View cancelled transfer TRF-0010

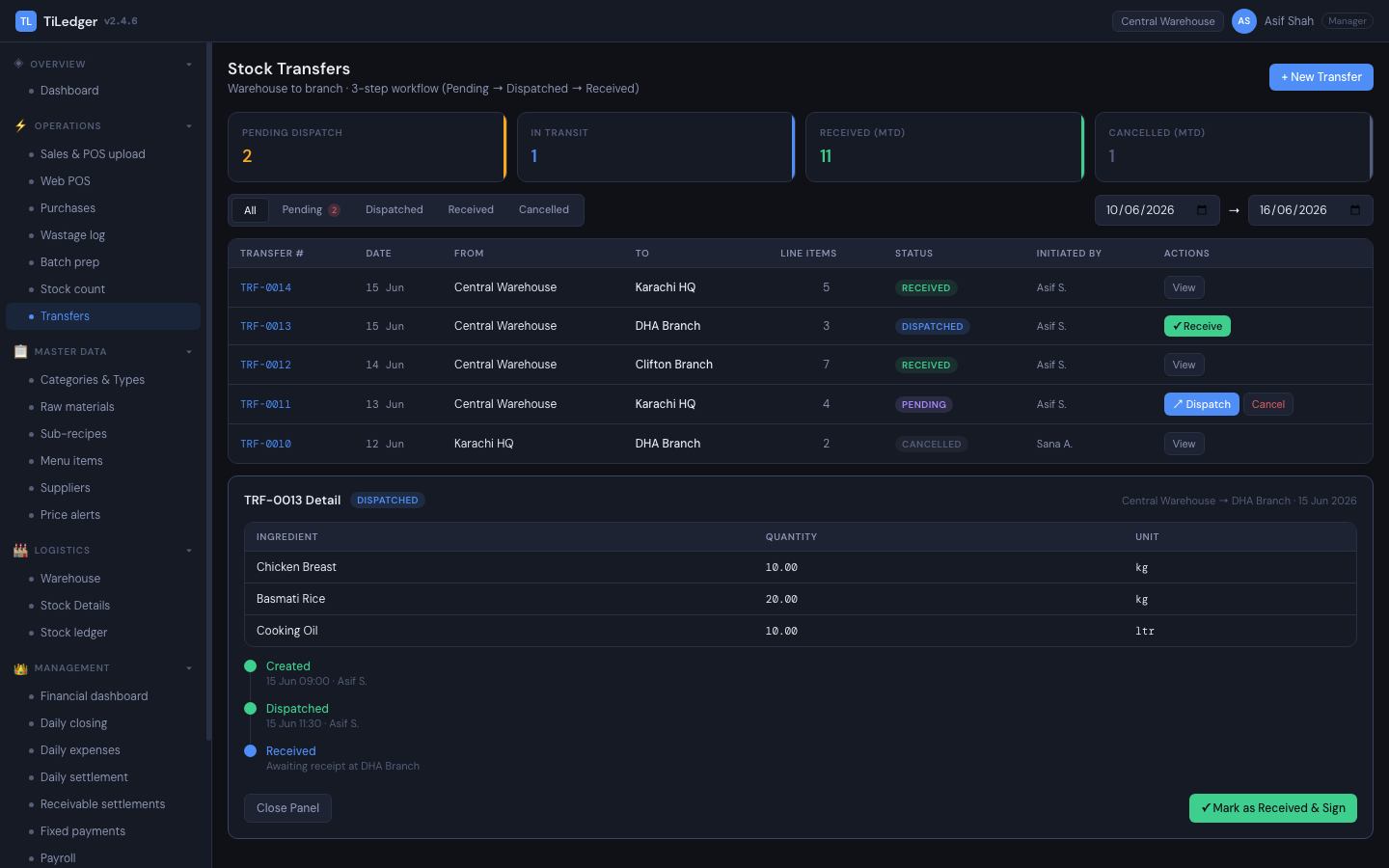1184,444
